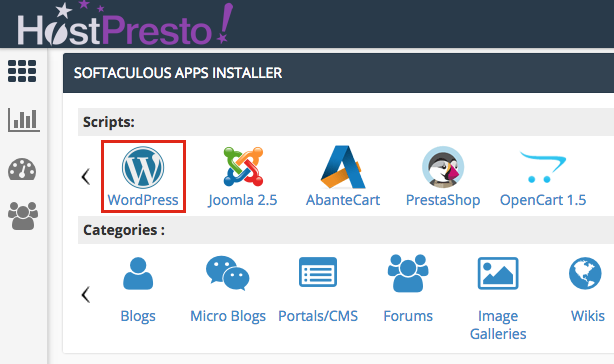
Task: Click the WordPress logo icon
Action: click(143, 168)
